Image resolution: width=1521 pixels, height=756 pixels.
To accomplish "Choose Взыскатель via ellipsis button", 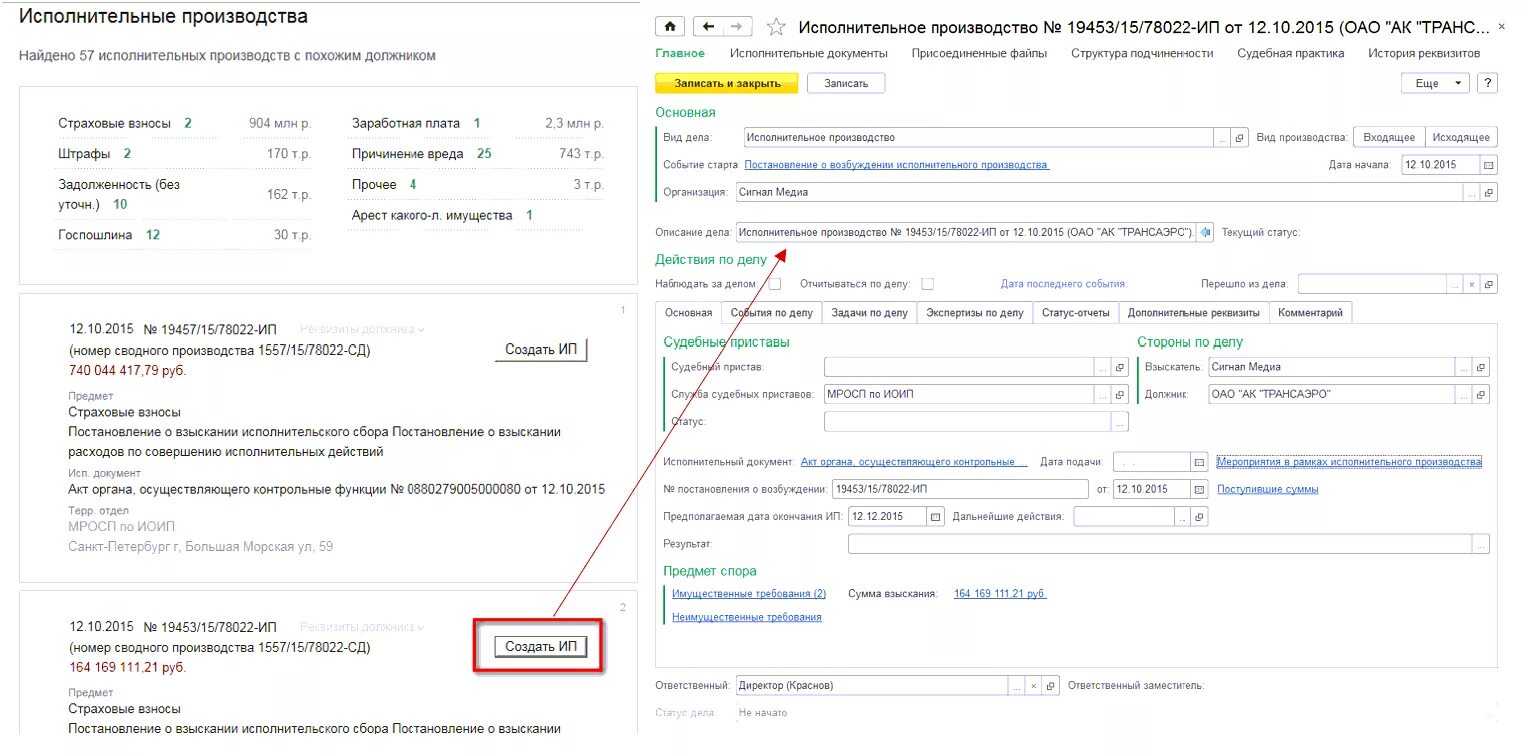I will coord(1465,367).
